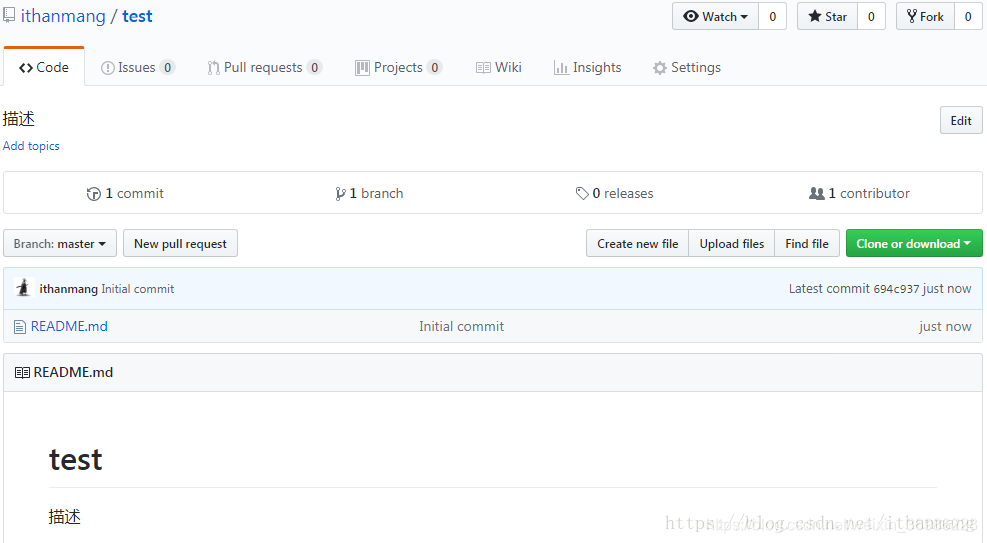Expand the Clone or download dropdown
This screenshot has height=543, width=987.
914,244
